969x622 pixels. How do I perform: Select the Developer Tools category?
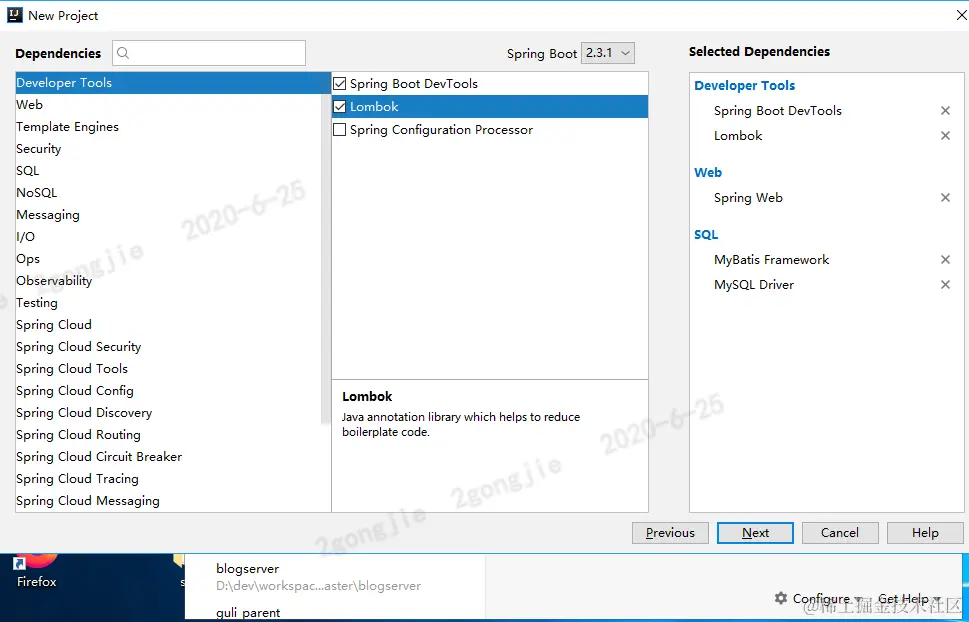(x=173, y=83)
